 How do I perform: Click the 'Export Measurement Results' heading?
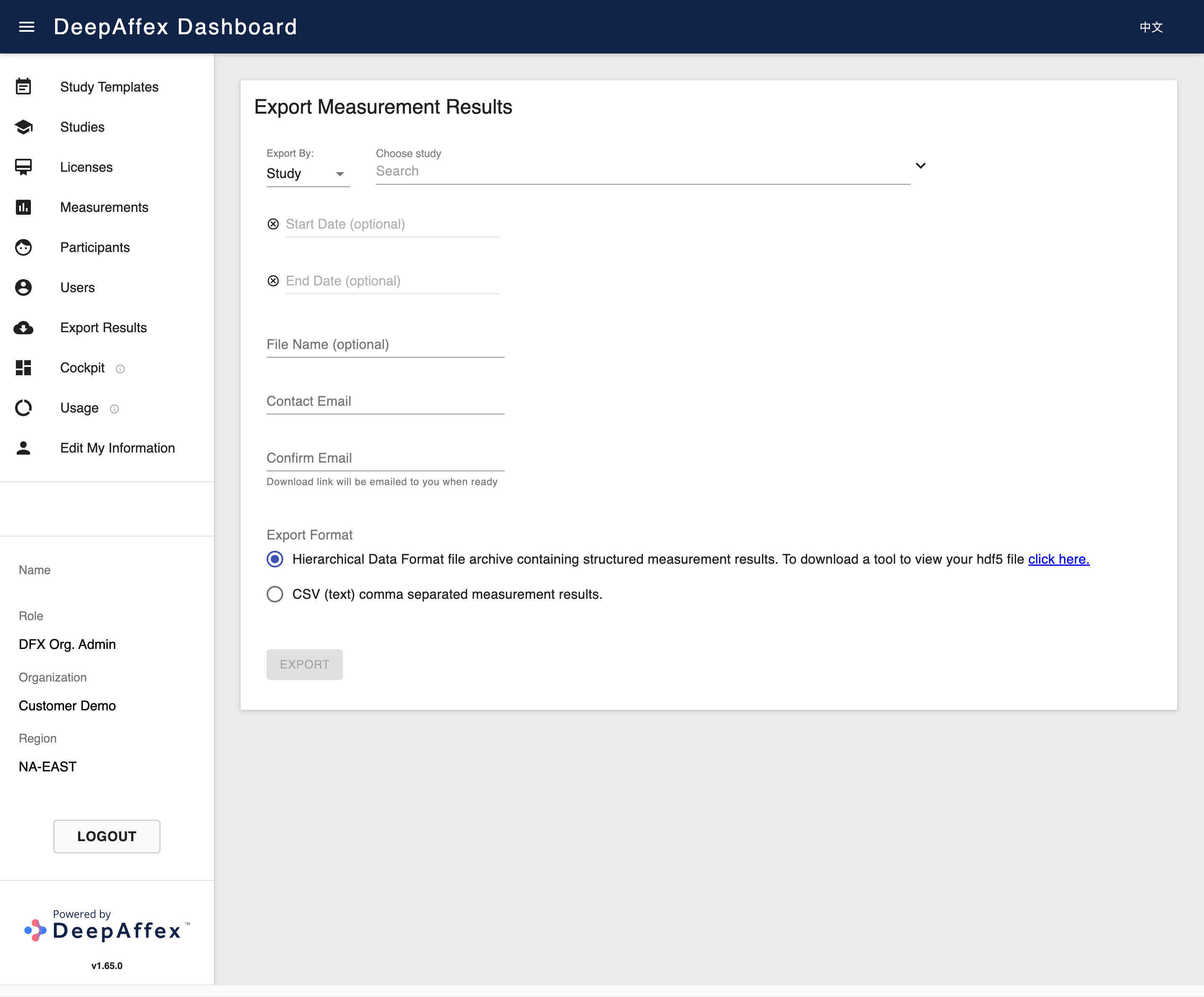383,107
